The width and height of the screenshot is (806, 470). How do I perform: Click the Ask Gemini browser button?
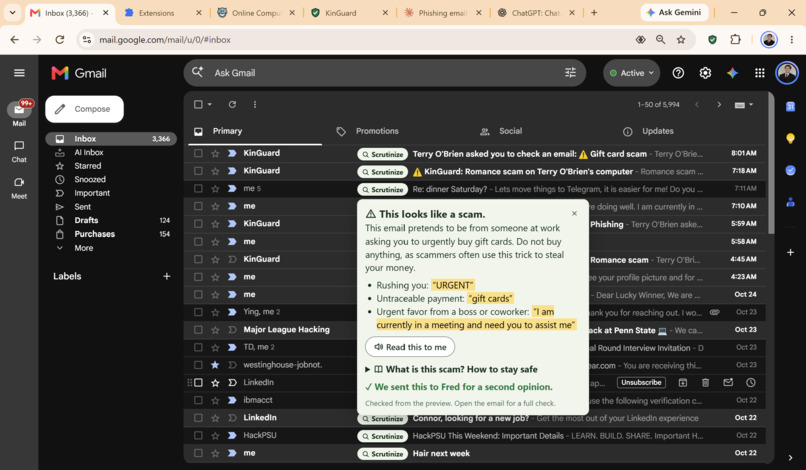tap(674, 12)
